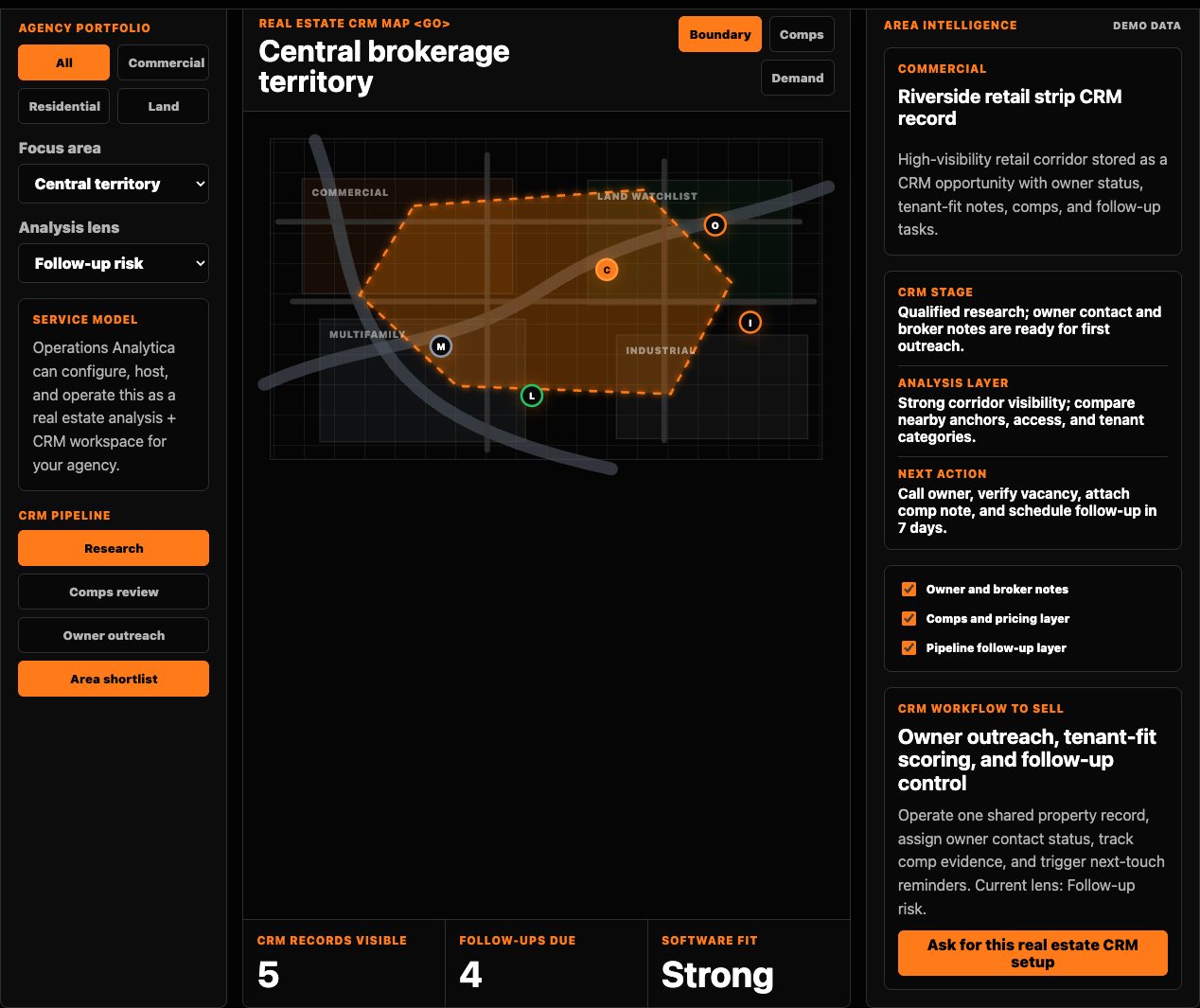Image resolution: width=1200 pixels, height=1008 pixels.
Task: Switch map to Comps view
Action: pyautogui.click(x=802, y=34)
